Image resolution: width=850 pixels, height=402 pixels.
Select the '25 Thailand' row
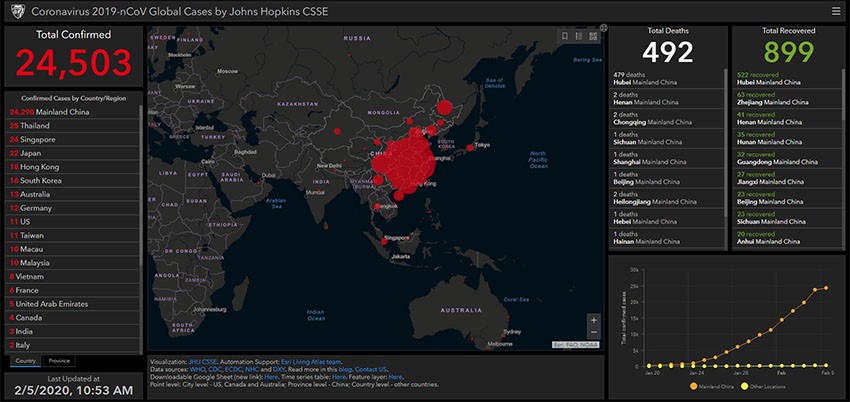73,126
